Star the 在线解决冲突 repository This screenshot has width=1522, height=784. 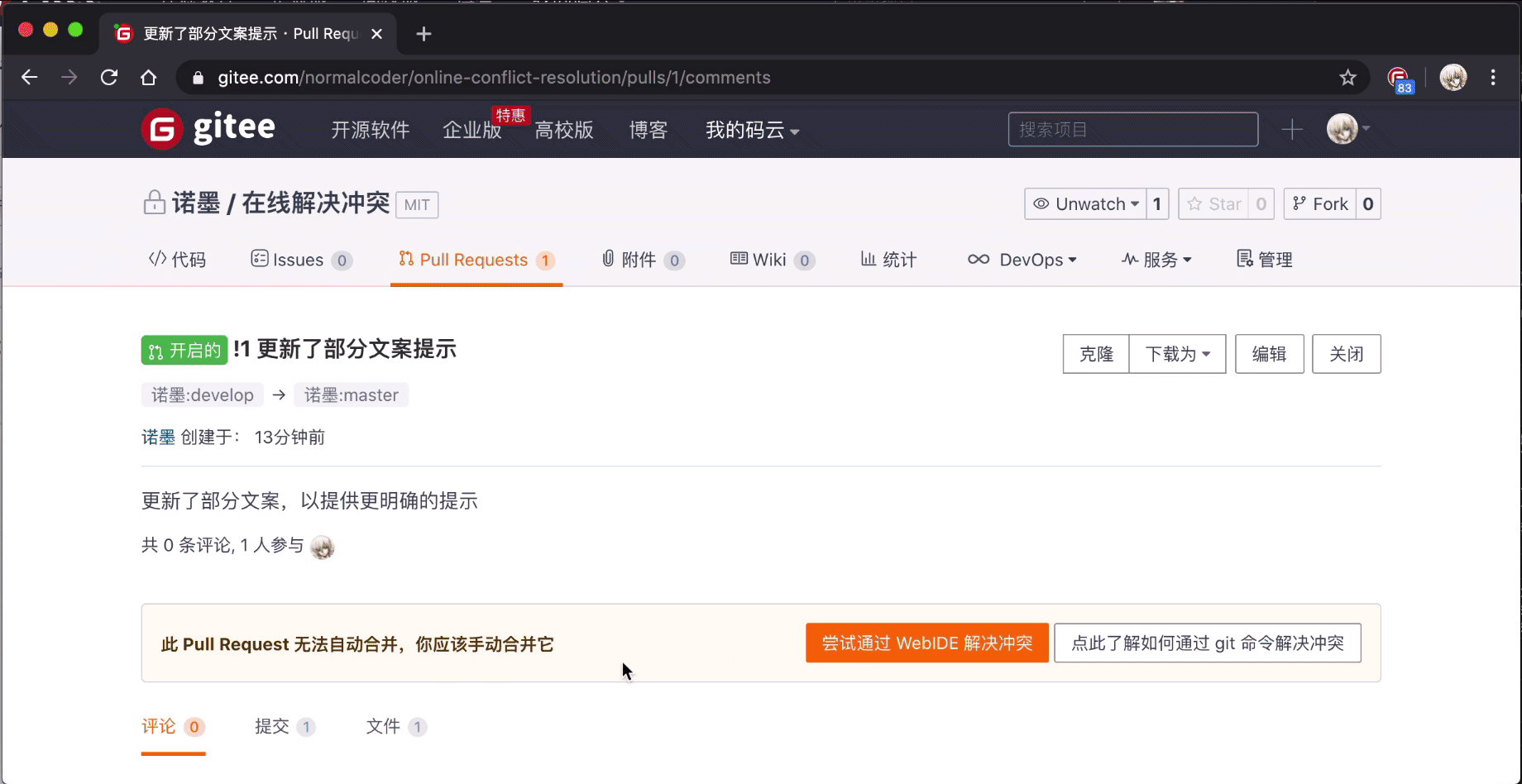1216,203
